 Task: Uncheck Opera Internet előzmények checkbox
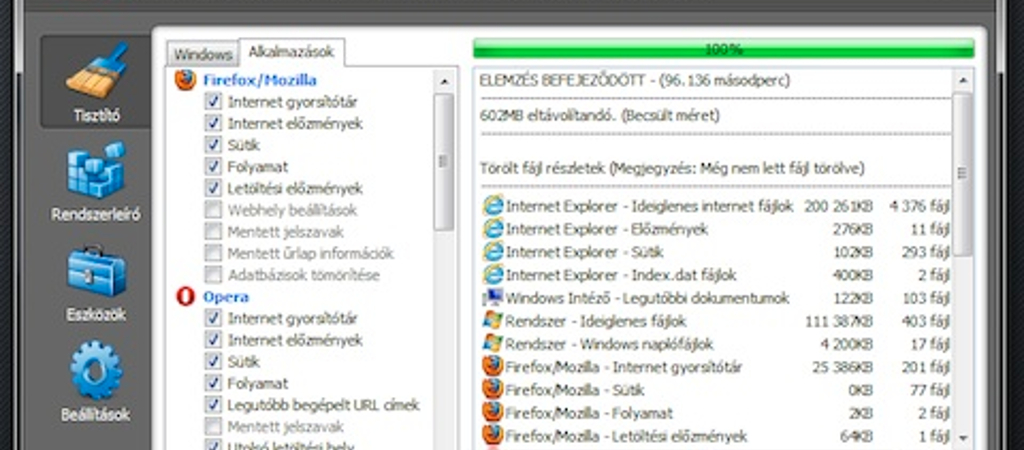[x=213, y=340]
